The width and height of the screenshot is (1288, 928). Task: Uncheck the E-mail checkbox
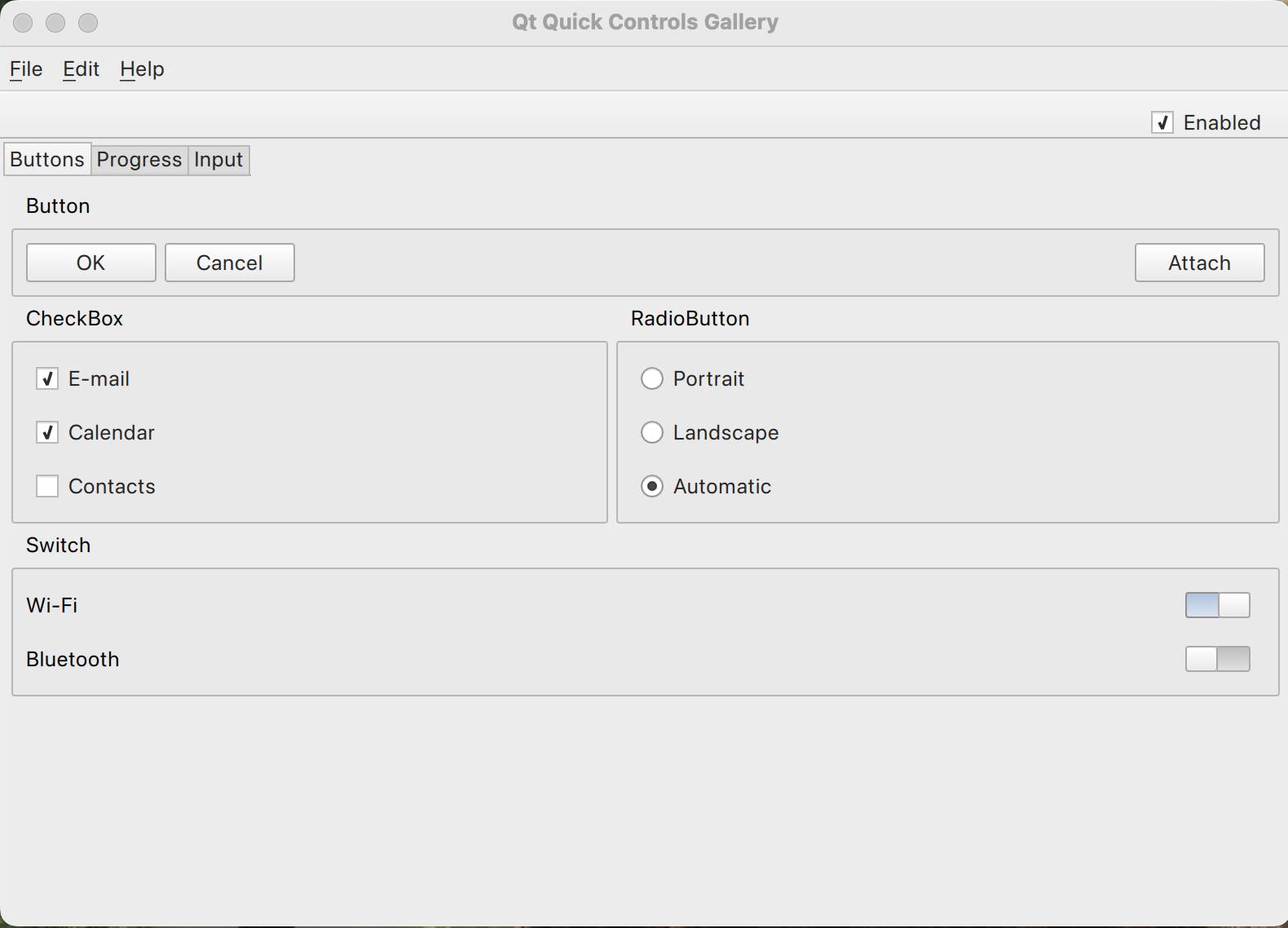[47, 379]
